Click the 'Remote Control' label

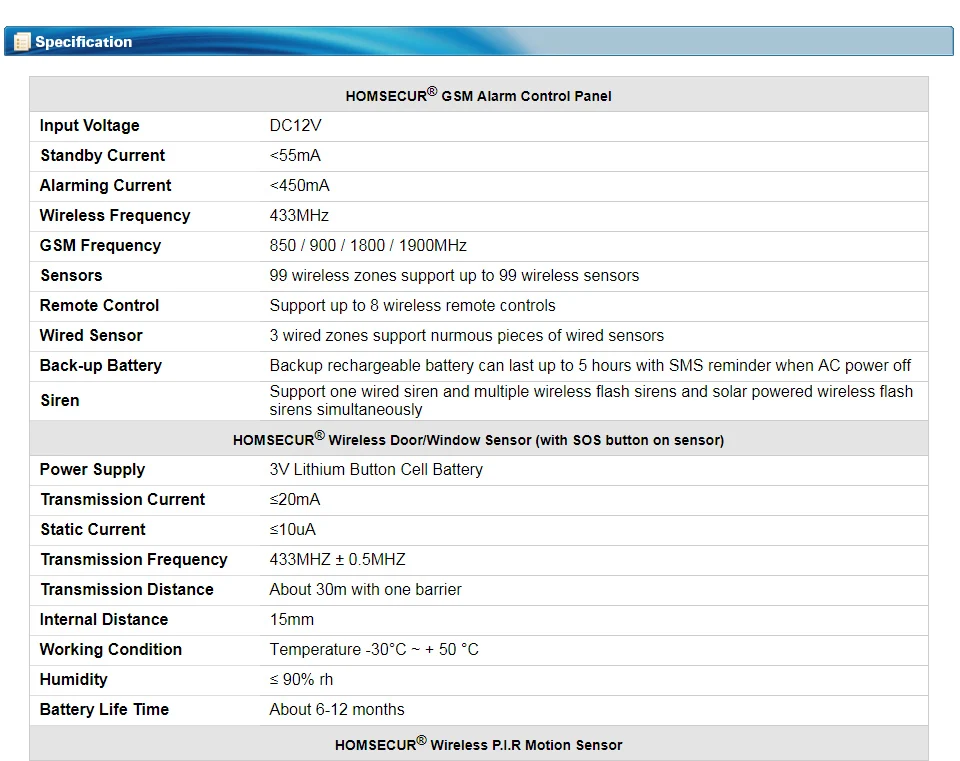point(99,306)
